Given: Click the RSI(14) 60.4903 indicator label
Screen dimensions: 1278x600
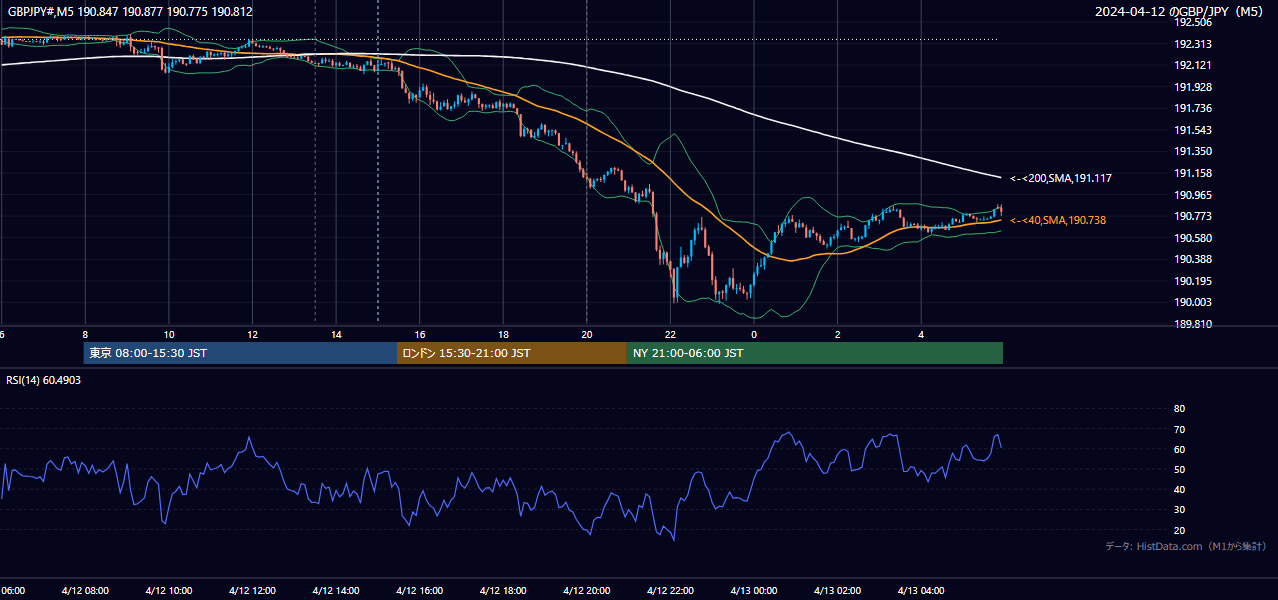Looking at the screenshot, I should click(44, 380).
